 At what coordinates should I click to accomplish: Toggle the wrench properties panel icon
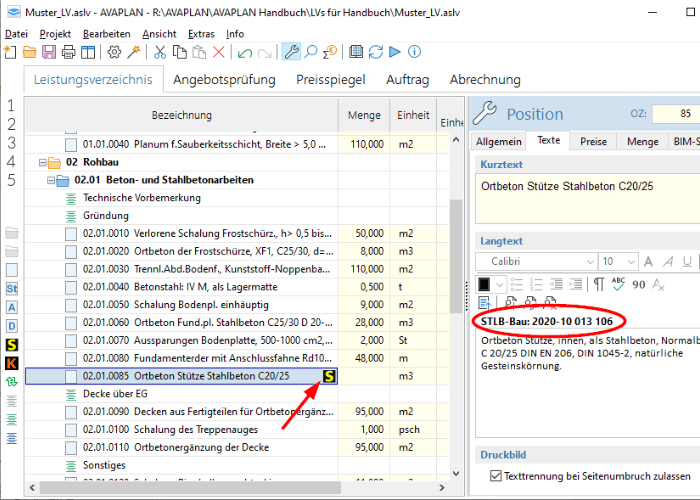pos(291,52)
